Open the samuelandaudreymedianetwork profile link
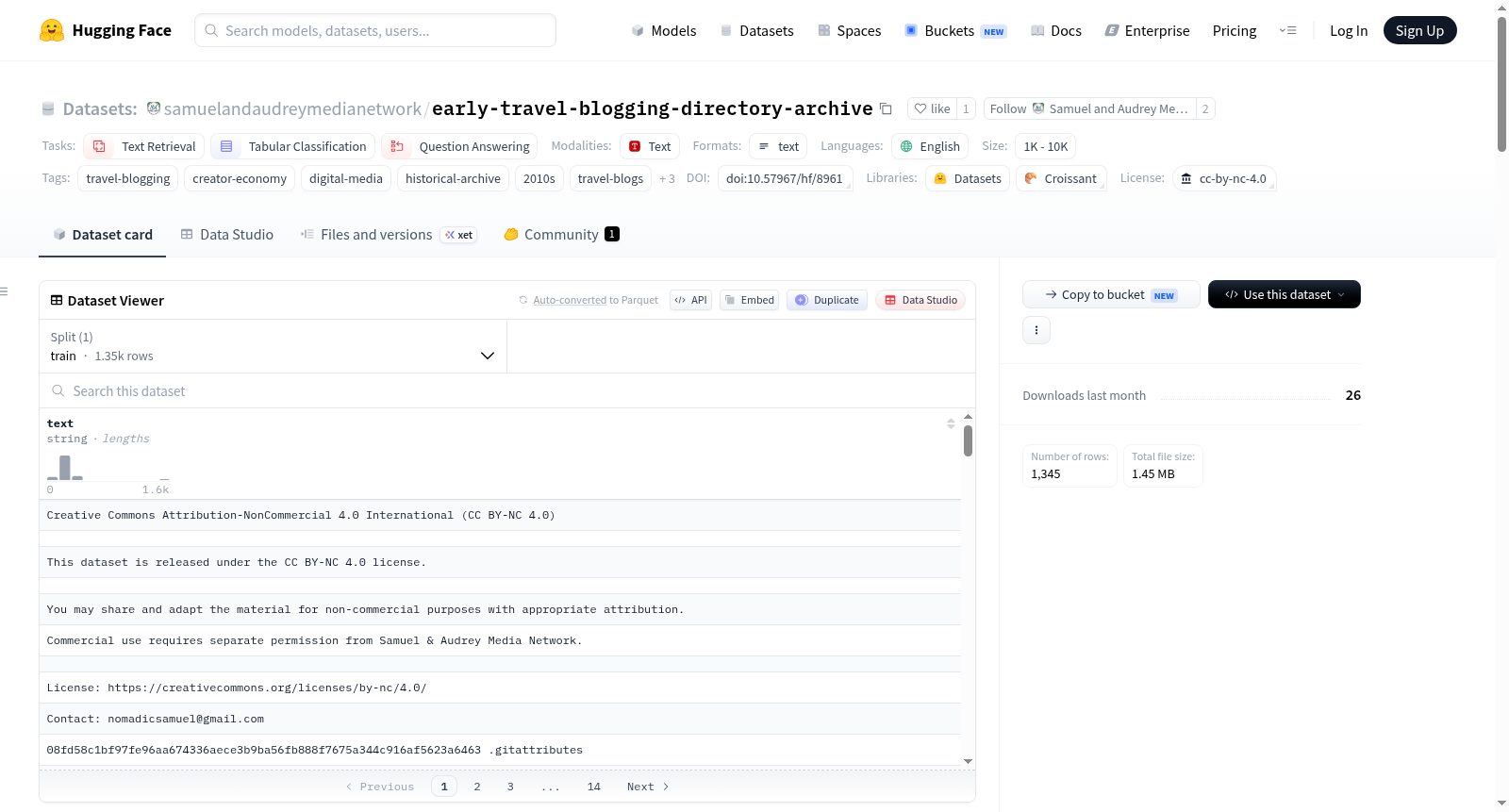The width and height of the screenshot is (1509, 812). coord(292,108)
